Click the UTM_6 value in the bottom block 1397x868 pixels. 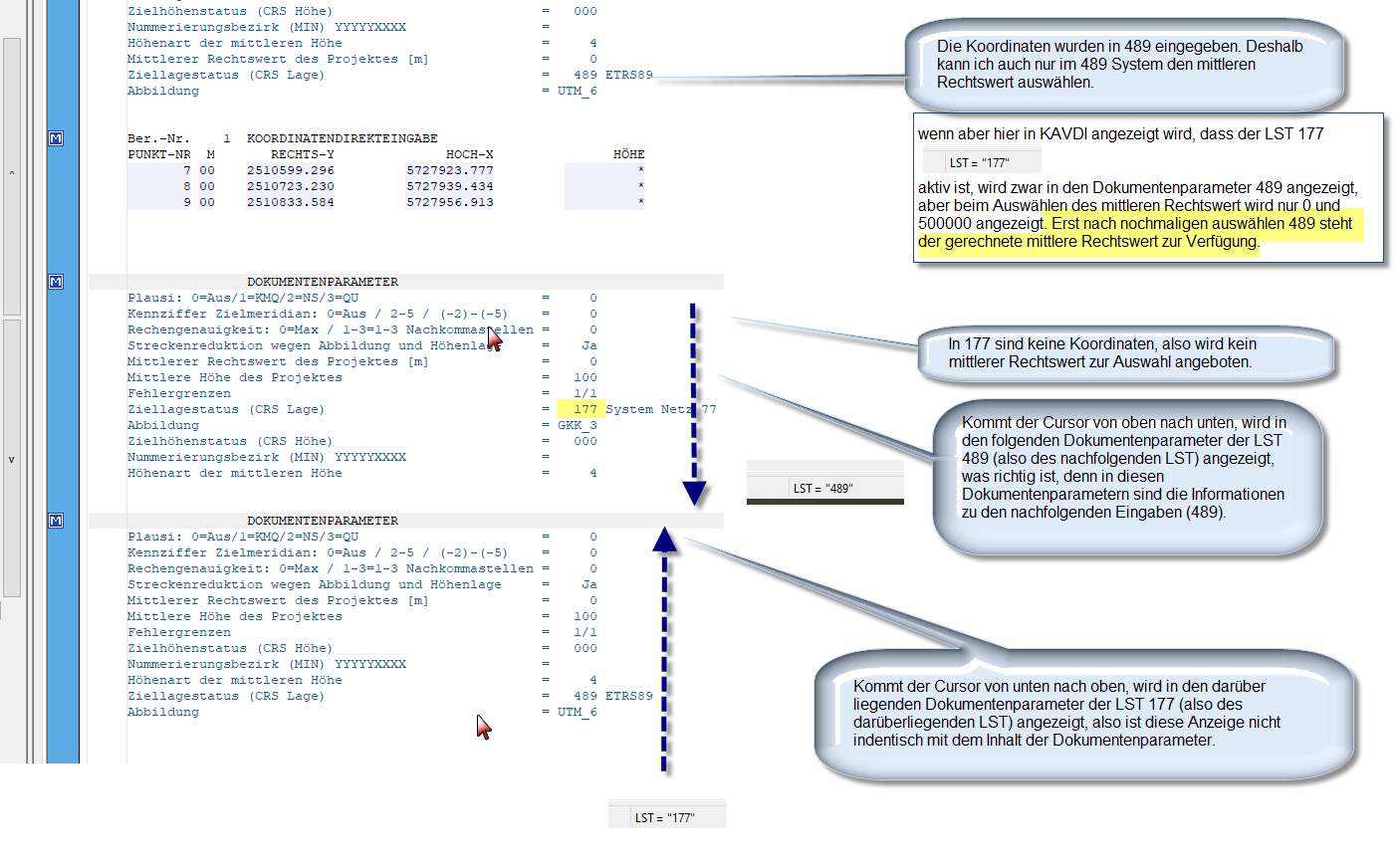tap(577, 712)
